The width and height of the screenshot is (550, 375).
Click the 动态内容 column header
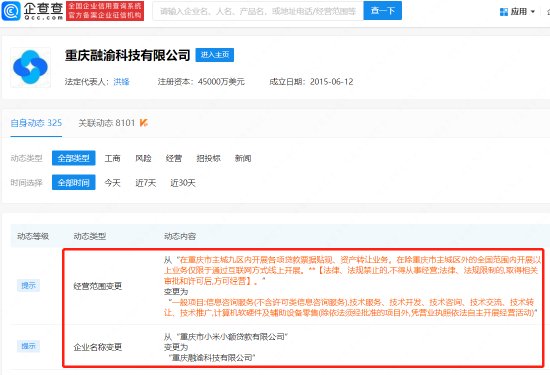coord(180,236)
